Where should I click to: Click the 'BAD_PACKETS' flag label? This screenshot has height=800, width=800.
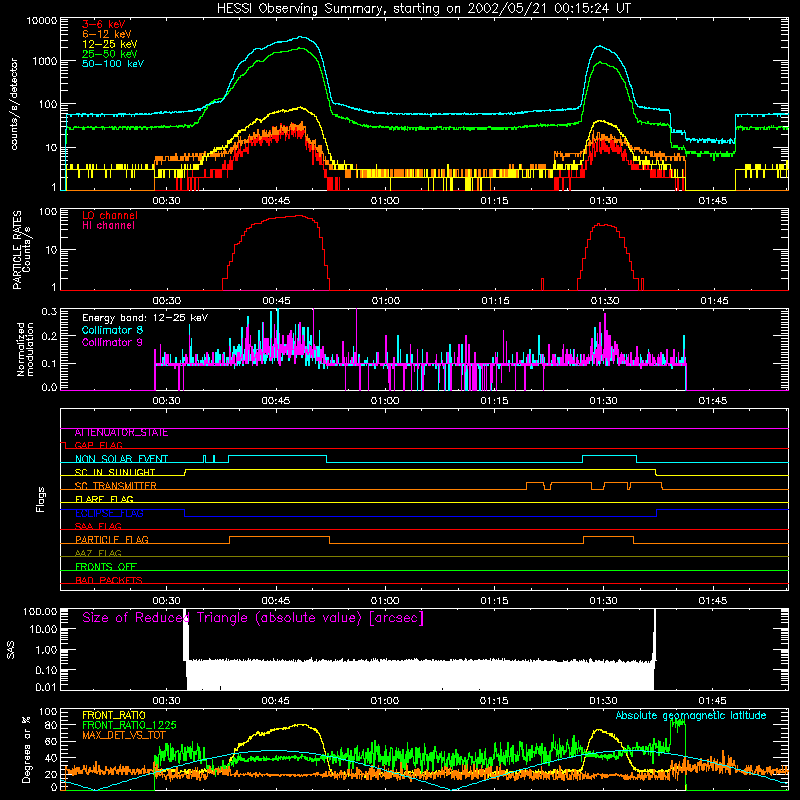tap(109, 580)
